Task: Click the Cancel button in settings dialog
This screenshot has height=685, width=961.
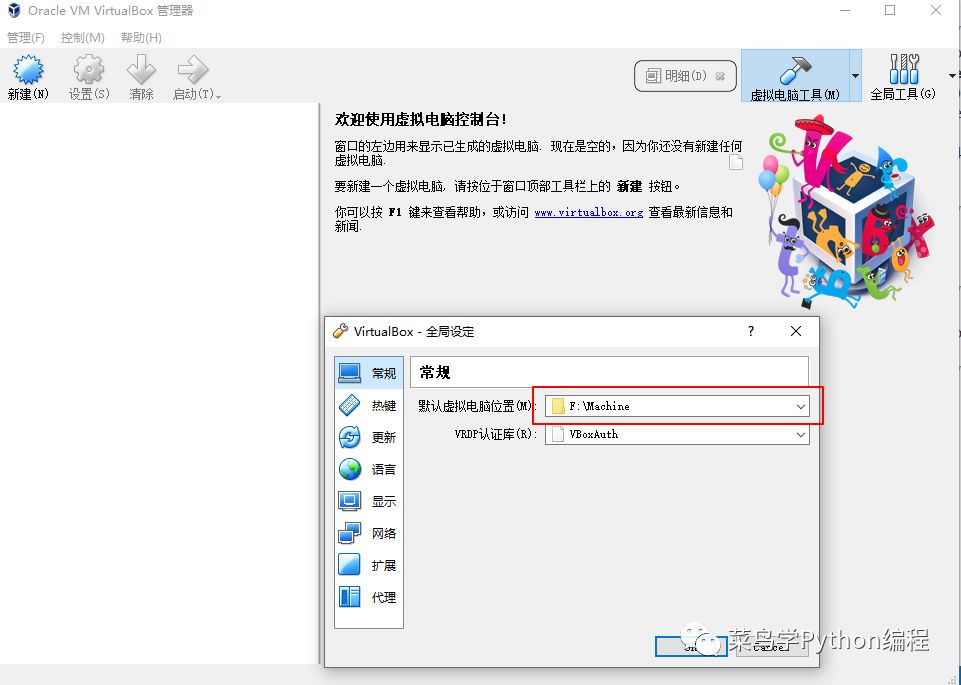Action: tap(772, 646)
